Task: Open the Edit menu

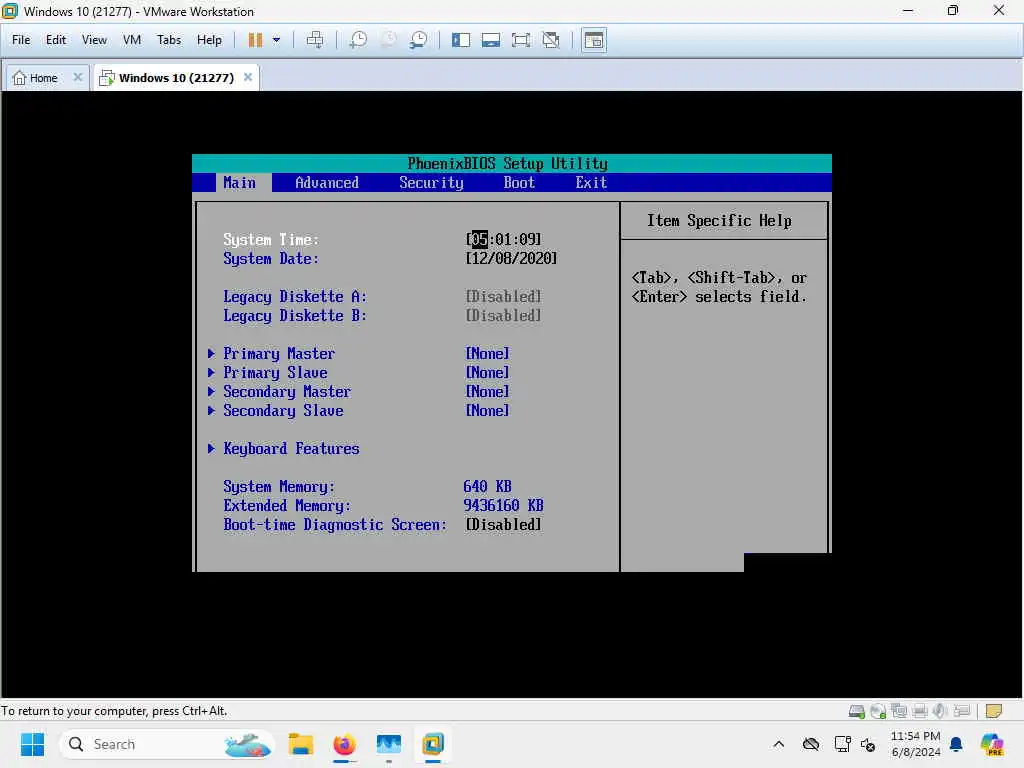Action: click(x=56, y=40)
